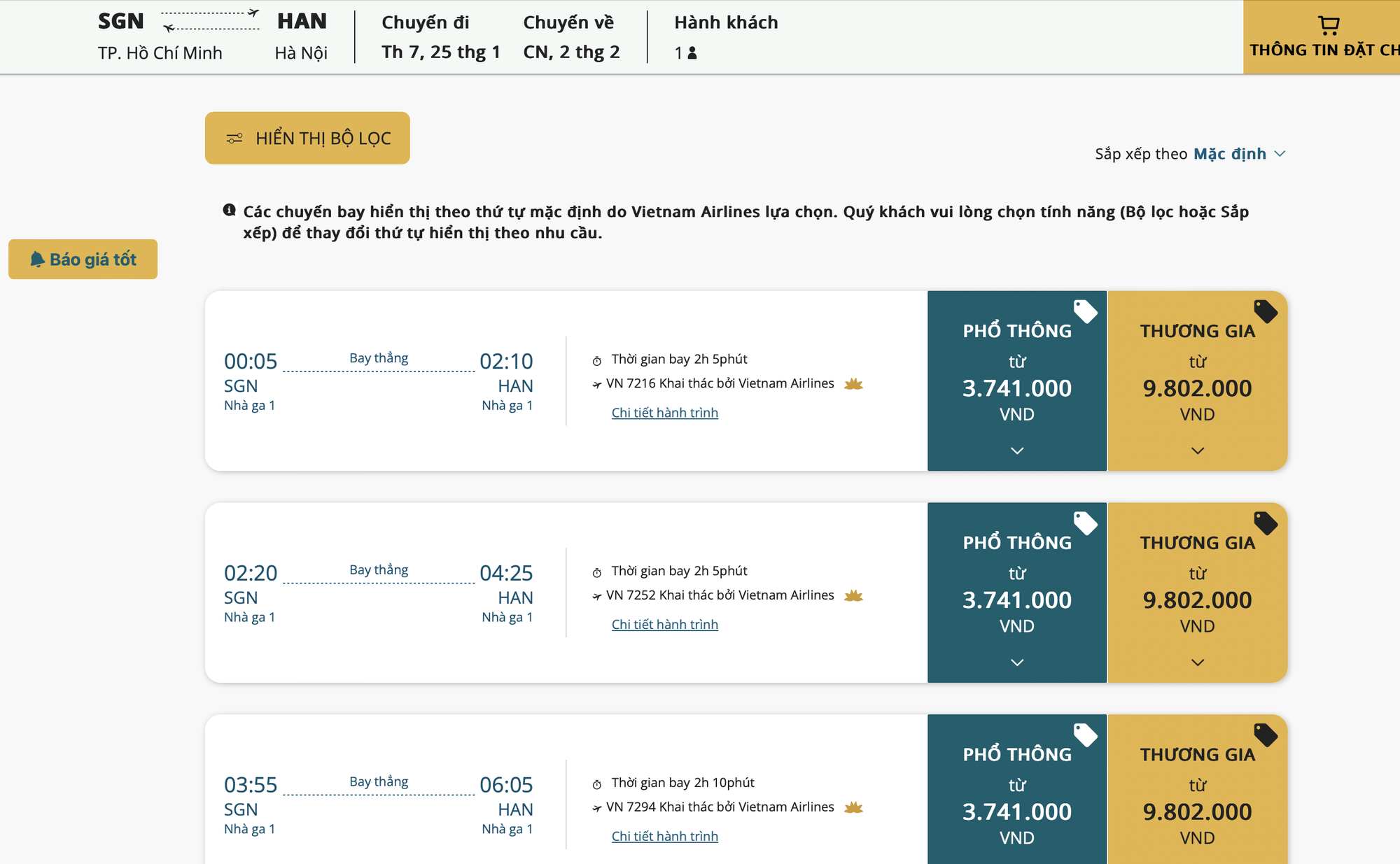Edit the Hành khách passenger count
The image size is (1400, 864).
pos(726,37)
